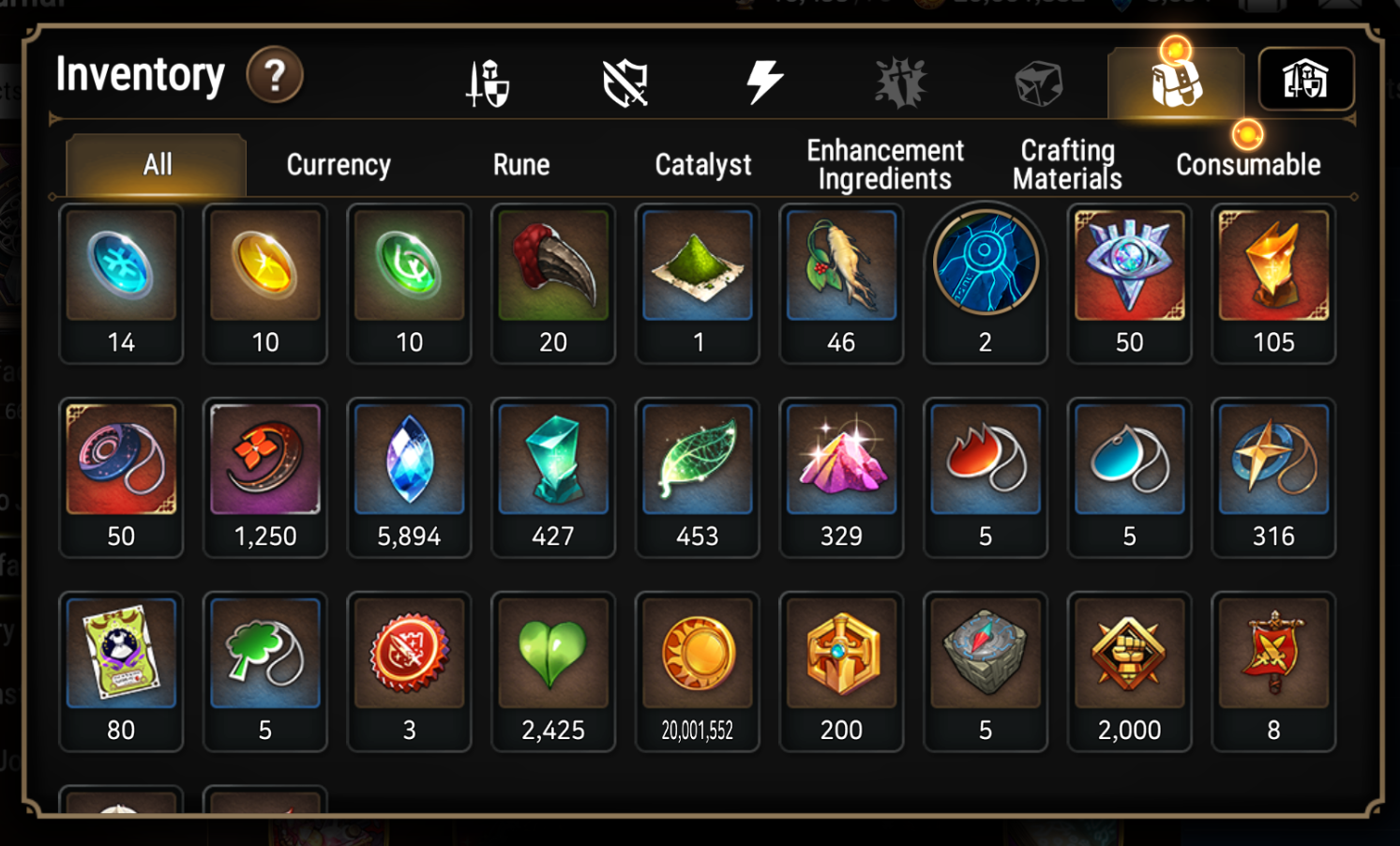Image resolution: width=1400 pixels, height=846 pixels.
Task: Select the crossed-out shield category icon
Action: [625, 83]
